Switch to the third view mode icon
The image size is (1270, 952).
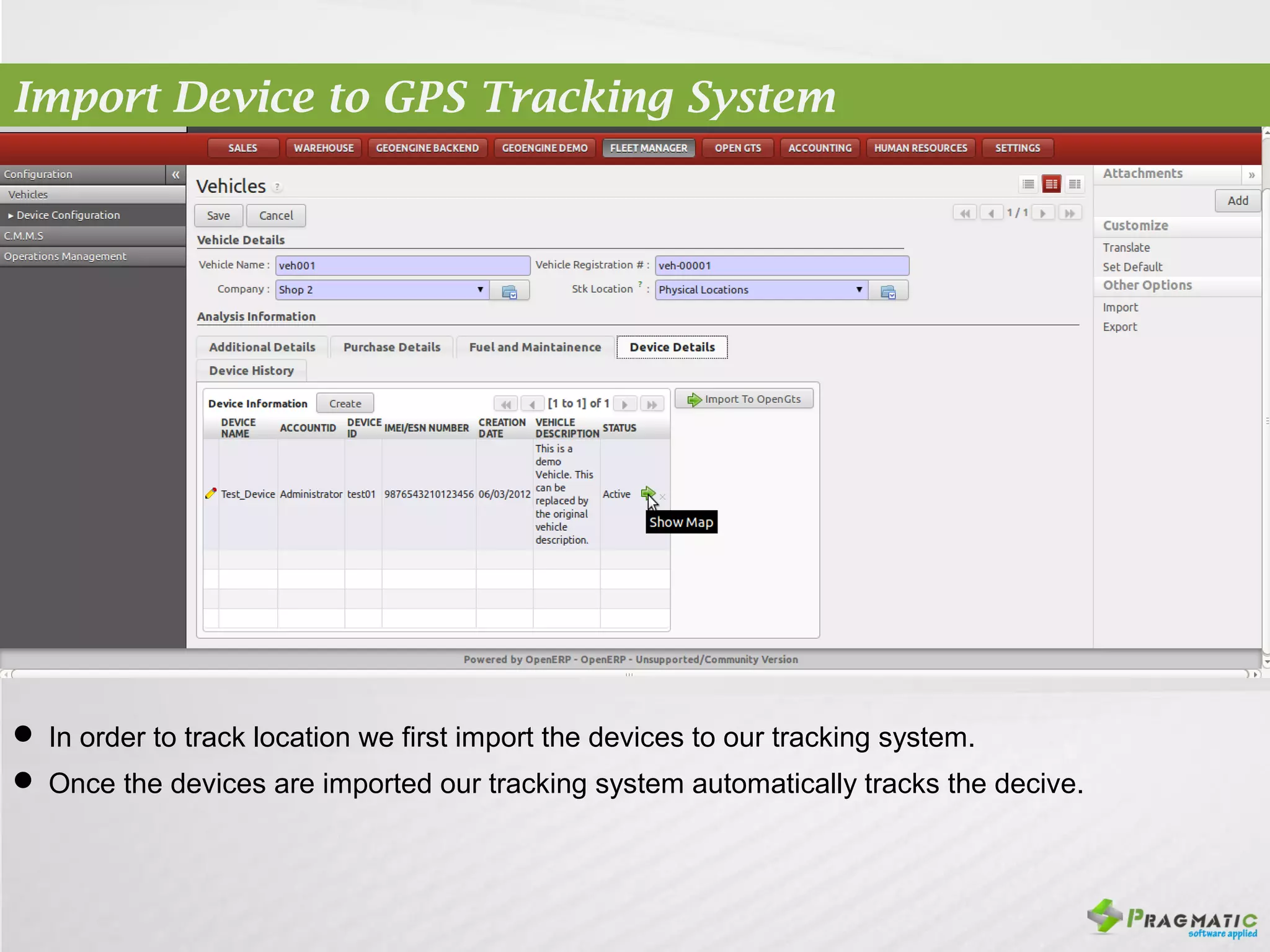tap(1075, 184)
